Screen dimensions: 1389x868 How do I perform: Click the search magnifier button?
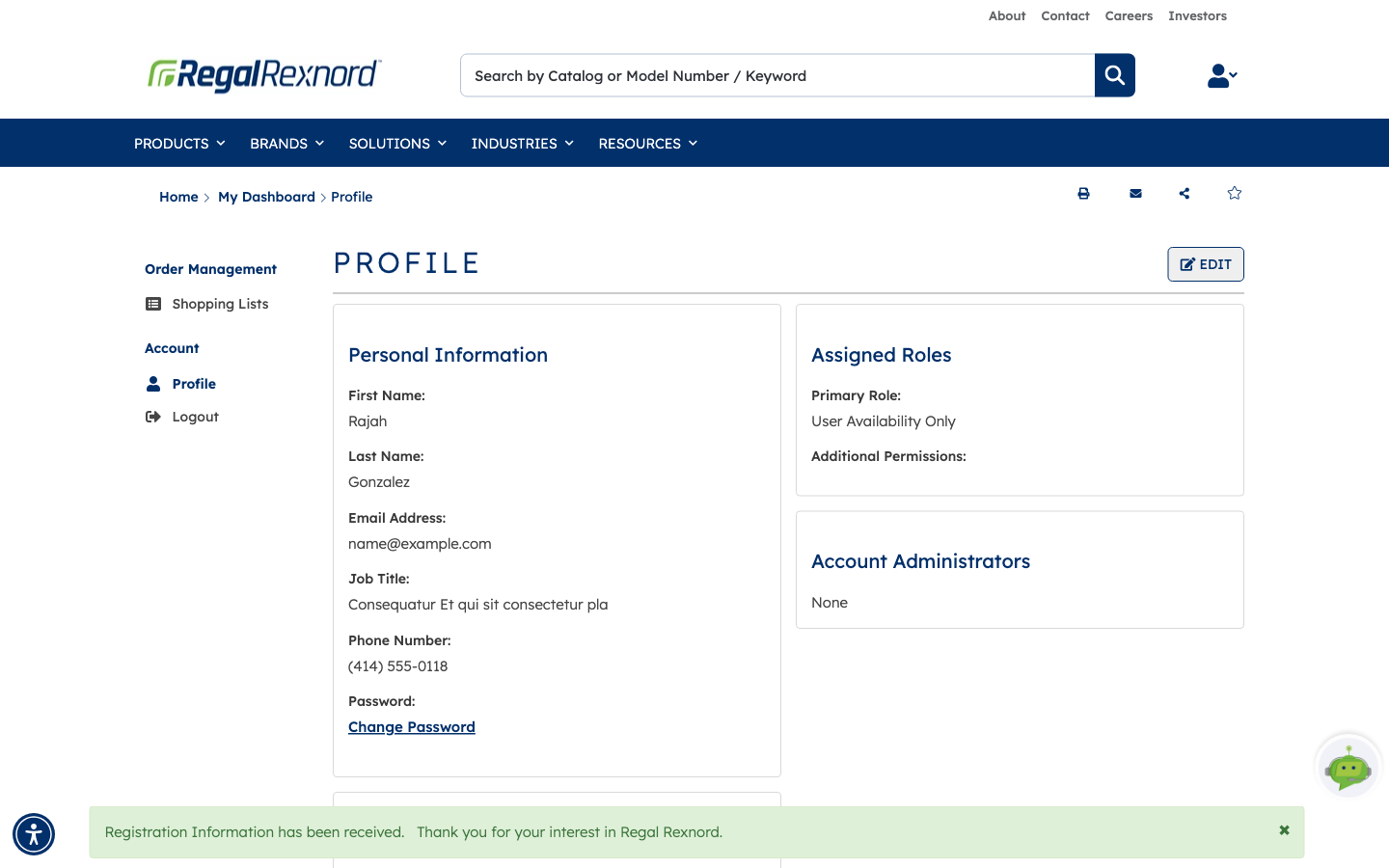click(x=1114, y=75)
